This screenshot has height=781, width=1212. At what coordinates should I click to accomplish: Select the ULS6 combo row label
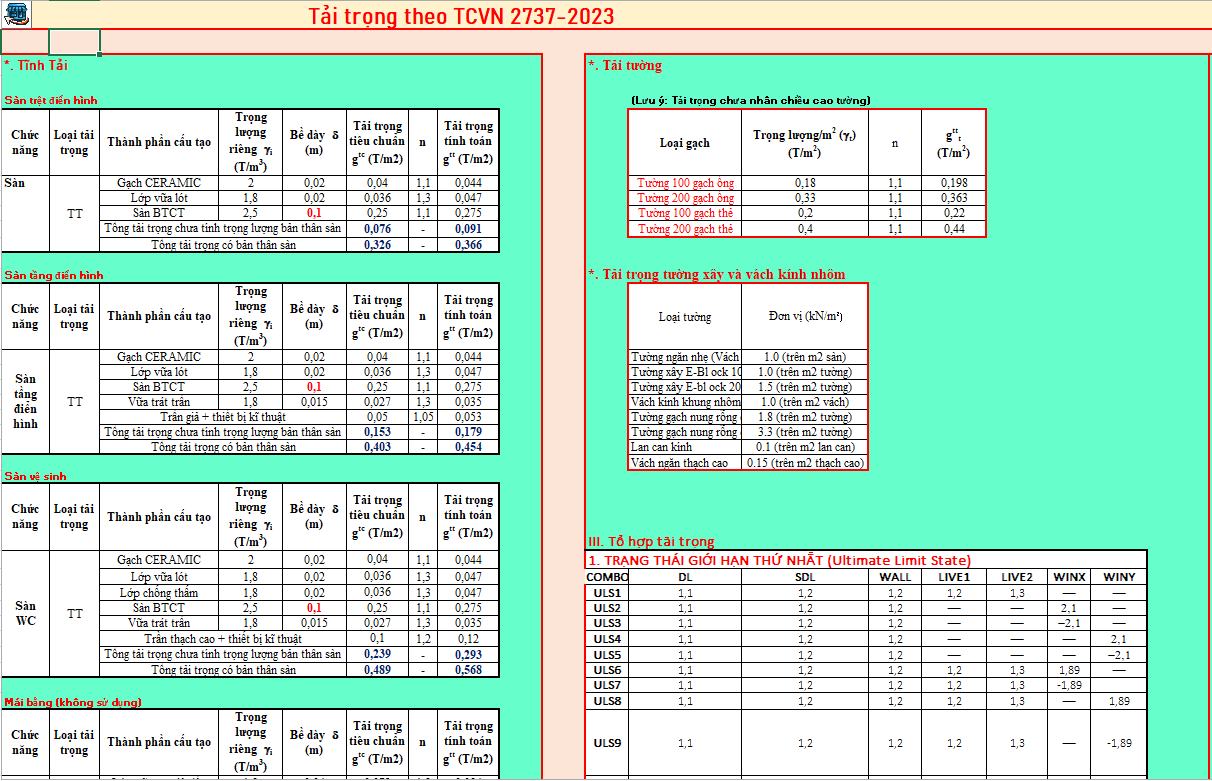tap(607, 670)
